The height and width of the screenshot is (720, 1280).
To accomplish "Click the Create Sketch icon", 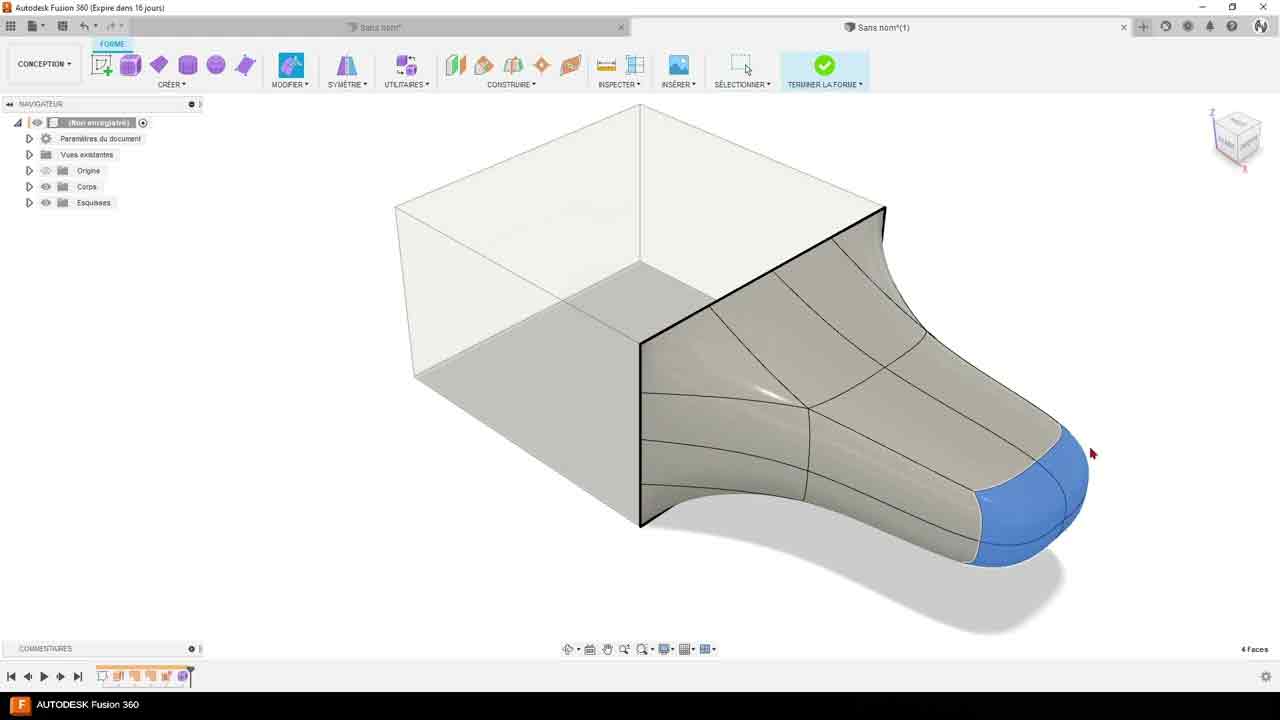I will pos(102,65).
